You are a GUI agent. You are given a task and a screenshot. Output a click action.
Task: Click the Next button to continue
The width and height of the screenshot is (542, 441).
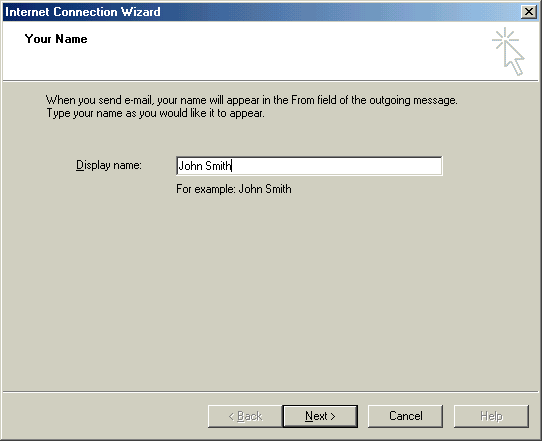320,416
